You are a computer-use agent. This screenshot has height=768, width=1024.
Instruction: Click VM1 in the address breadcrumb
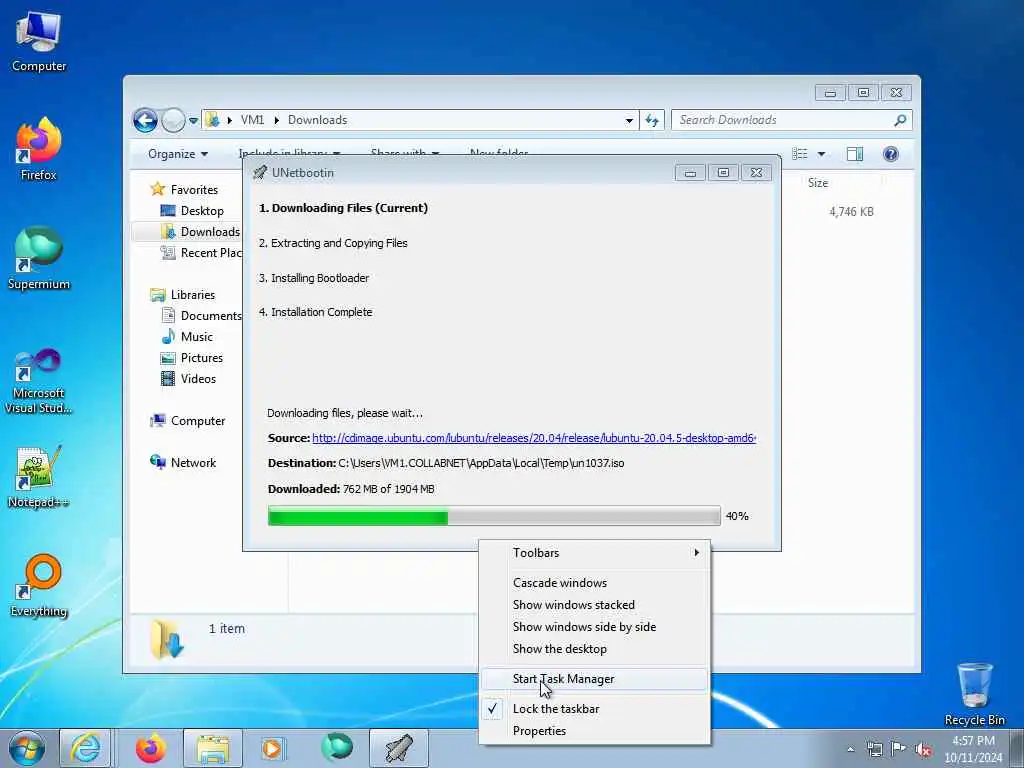(252, 120)
